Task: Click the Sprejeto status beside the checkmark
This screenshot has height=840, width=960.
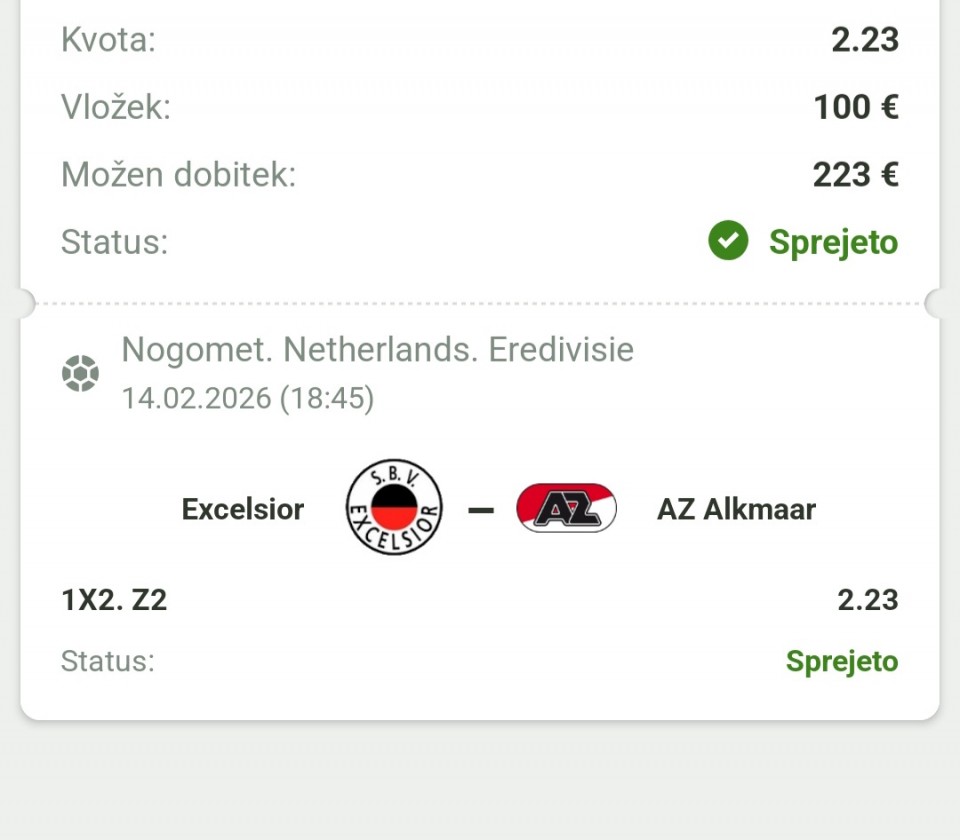Action: pos(833,242)
